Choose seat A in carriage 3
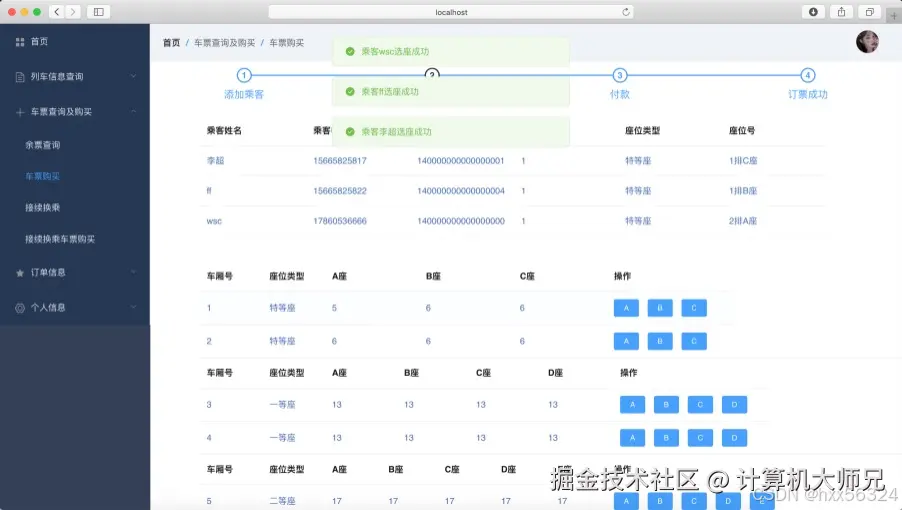The width and height of the screenshot is (902, 510). coord(632,404)
